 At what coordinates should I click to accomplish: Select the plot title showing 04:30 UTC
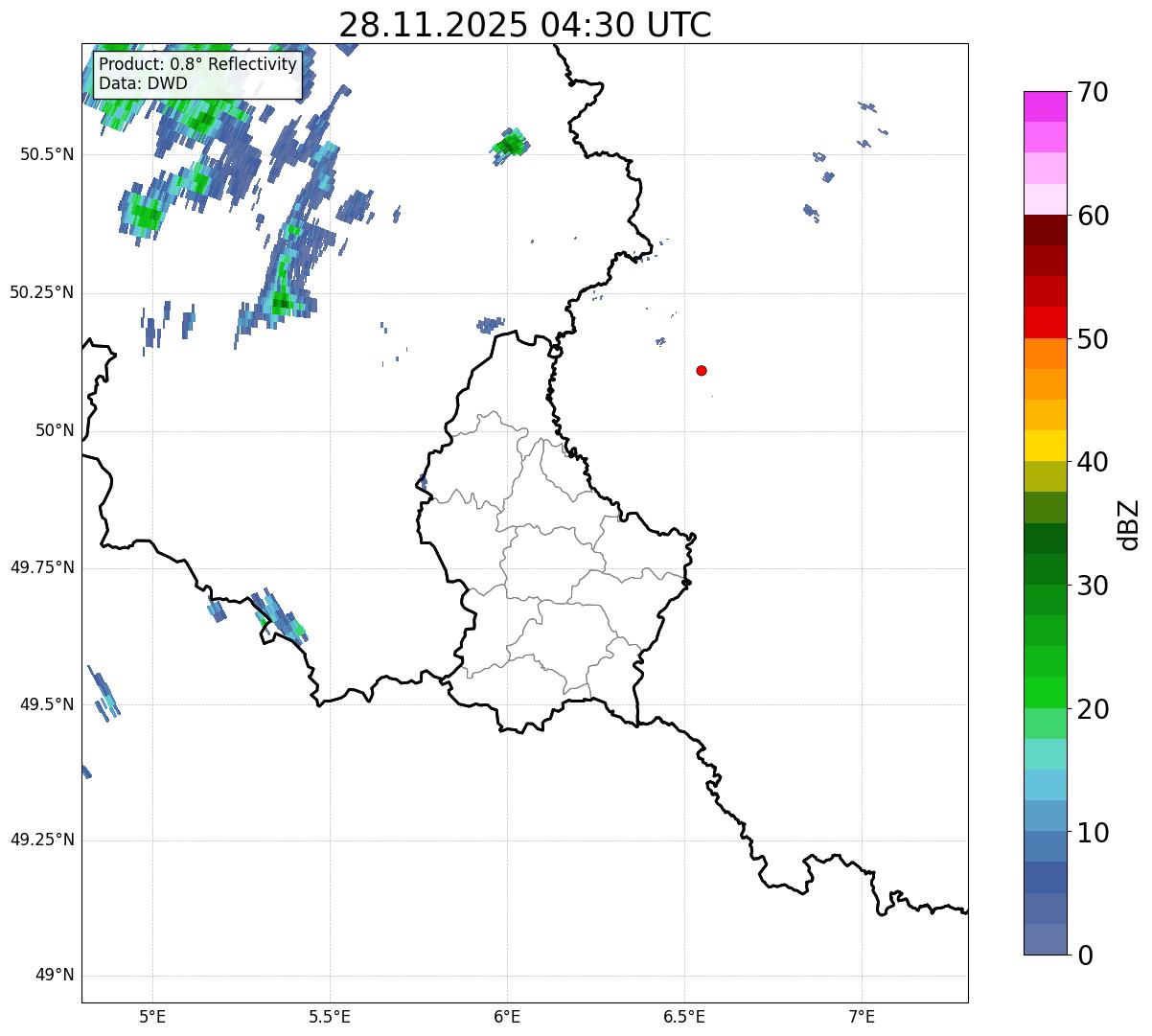tap(525, 24)
